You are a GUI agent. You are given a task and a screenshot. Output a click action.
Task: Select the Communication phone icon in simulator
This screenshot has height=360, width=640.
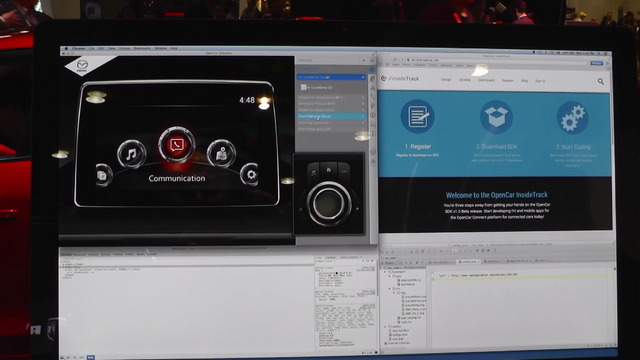coord(177,145)
